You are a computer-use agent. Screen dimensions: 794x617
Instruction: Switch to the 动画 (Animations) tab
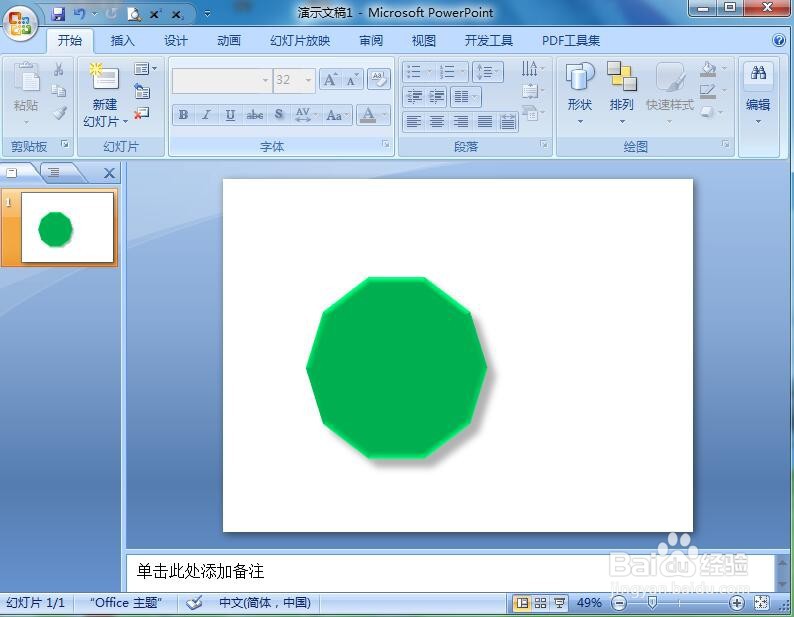tap(229, 41)
